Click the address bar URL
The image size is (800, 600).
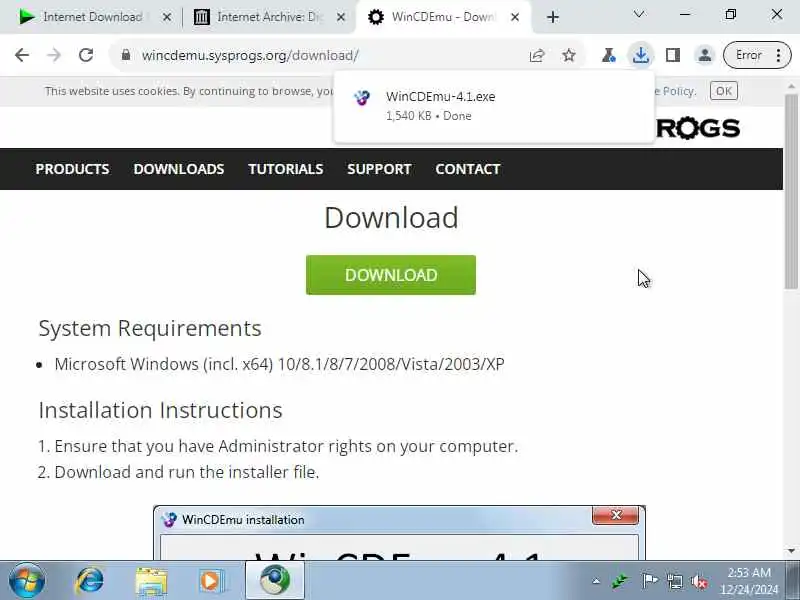pyautogui.click(x=250, y=55)
